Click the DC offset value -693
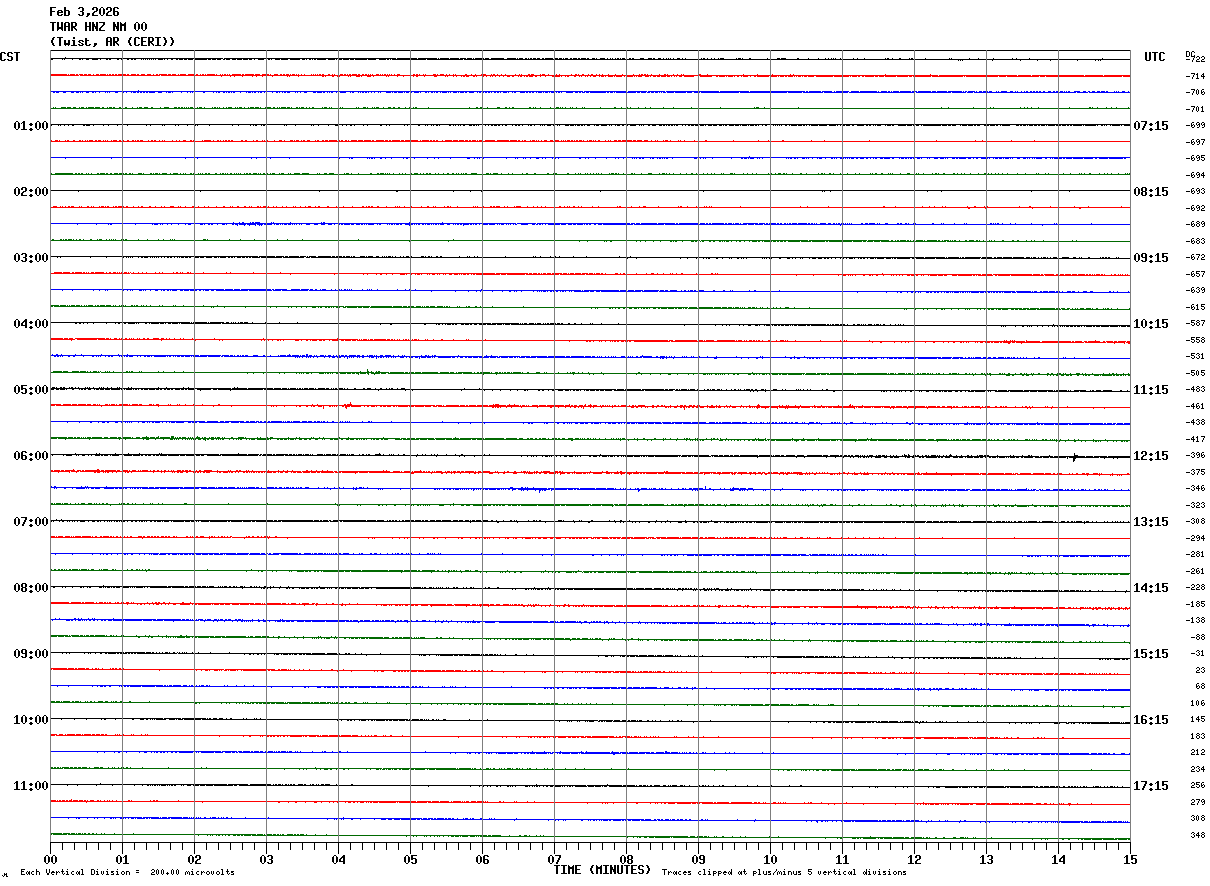Image resolution: width=1210 pixels, height=886 pixels. [x=1196, y=192]
